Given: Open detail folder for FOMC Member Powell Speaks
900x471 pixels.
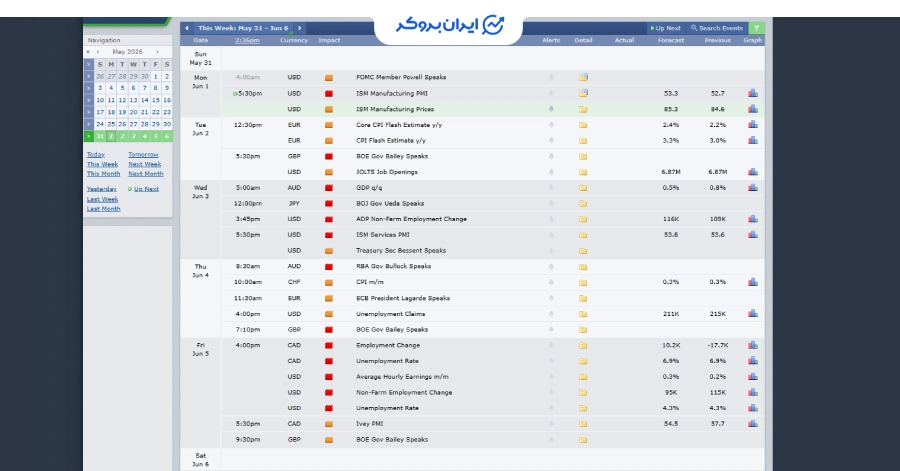Looking at the screenshot, I should 583,77.
